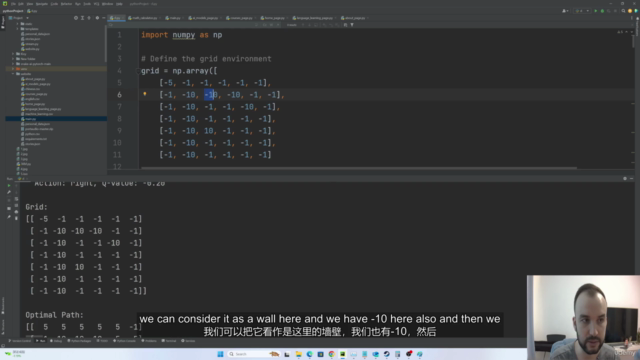Open Steam from the taskbar
Screen dimensions: 640x360
387,354
